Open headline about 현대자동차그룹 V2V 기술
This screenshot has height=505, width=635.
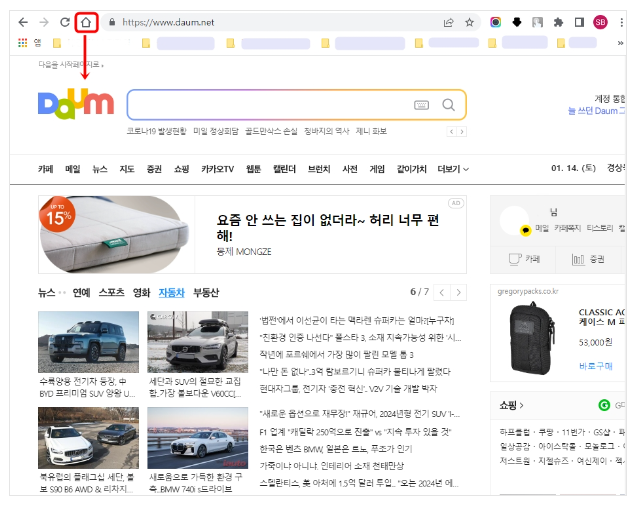[x=348, y=389]
